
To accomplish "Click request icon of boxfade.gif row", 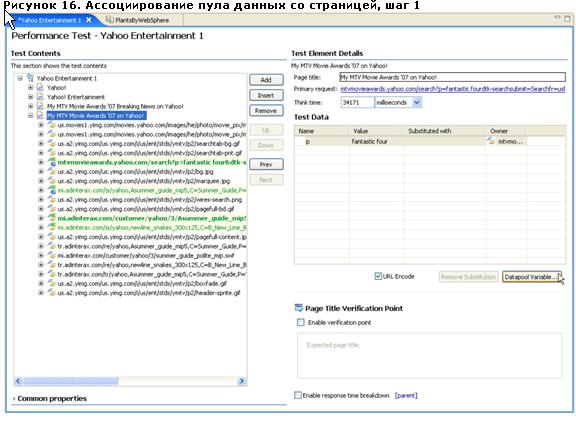I will tap(52, 284).
